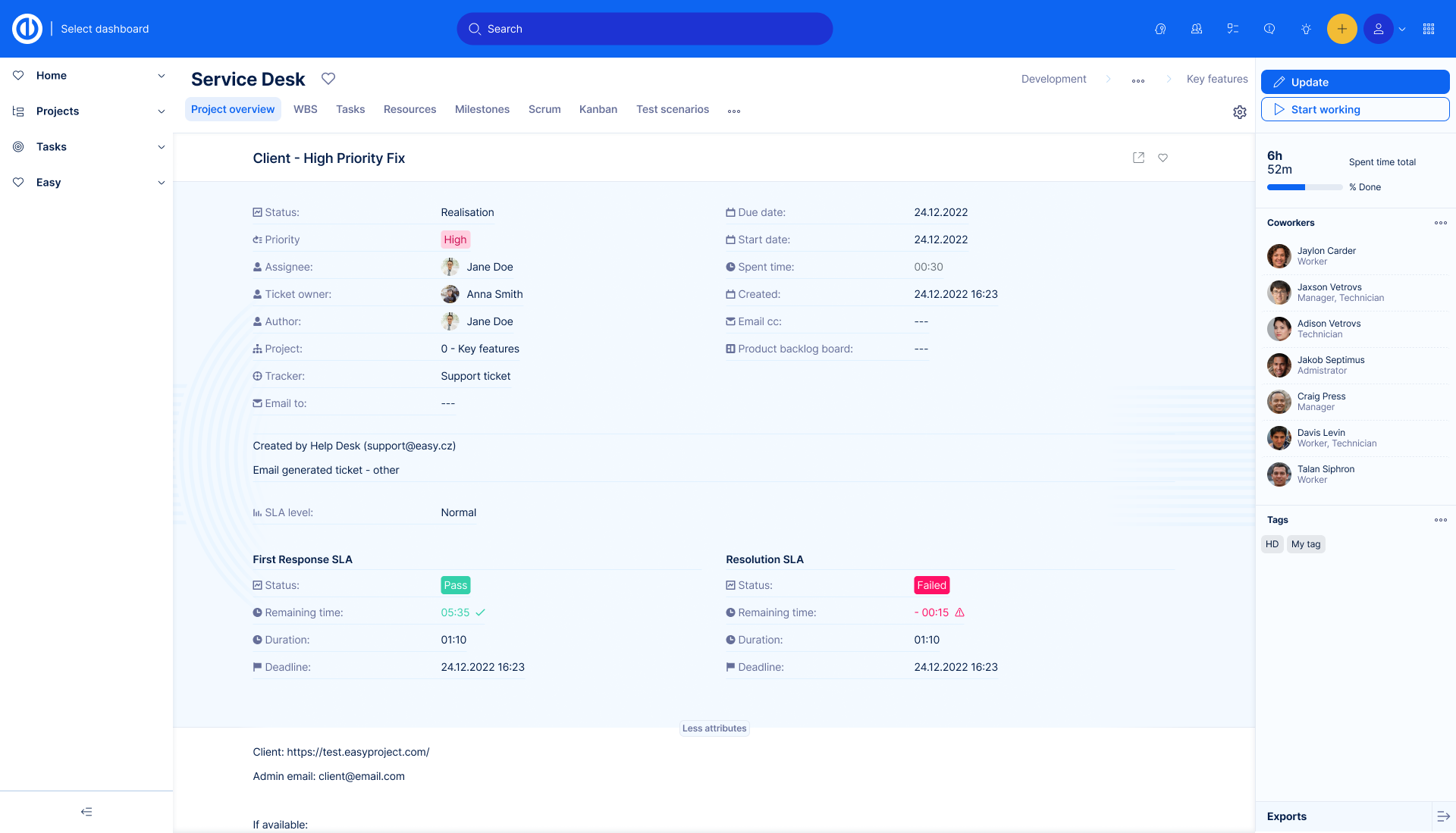Screen dimensions: 1456x833
Task: Favorite the Service Desk project heart
Action: (328, 79)
